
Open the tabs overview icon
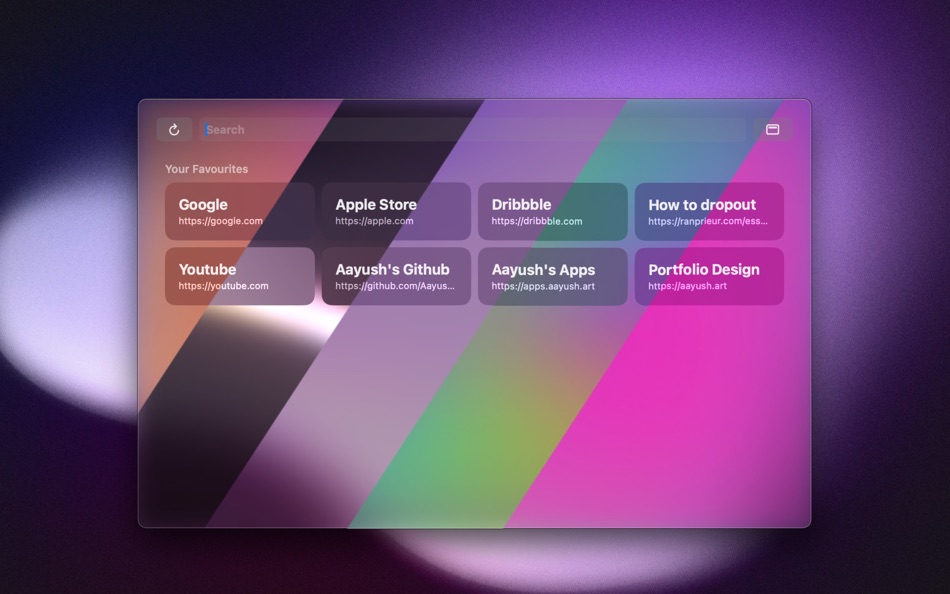[x=772, y=130]
